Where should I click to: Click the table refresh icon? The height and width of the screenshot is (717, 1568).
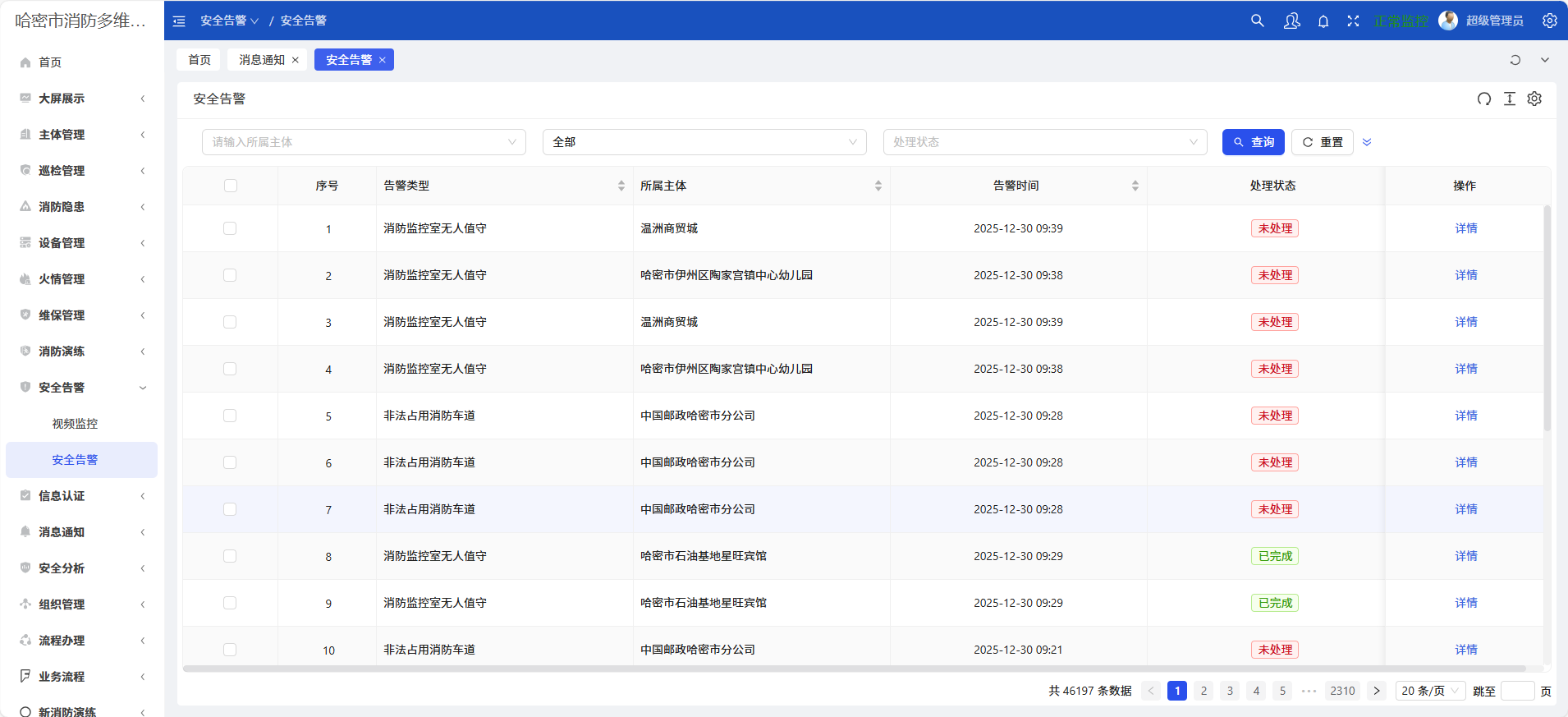(1484, 99)
